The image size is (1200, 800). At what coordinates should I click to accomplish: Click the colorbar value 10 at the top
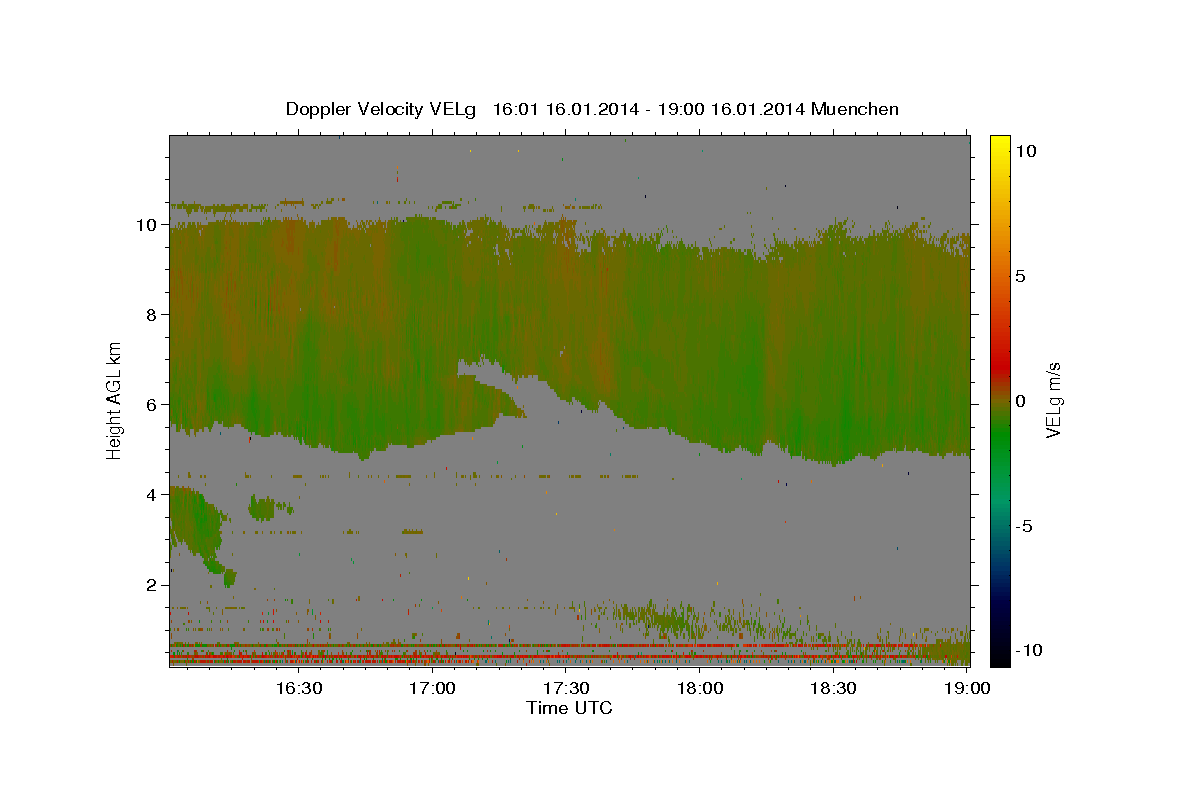point(1026,151)
